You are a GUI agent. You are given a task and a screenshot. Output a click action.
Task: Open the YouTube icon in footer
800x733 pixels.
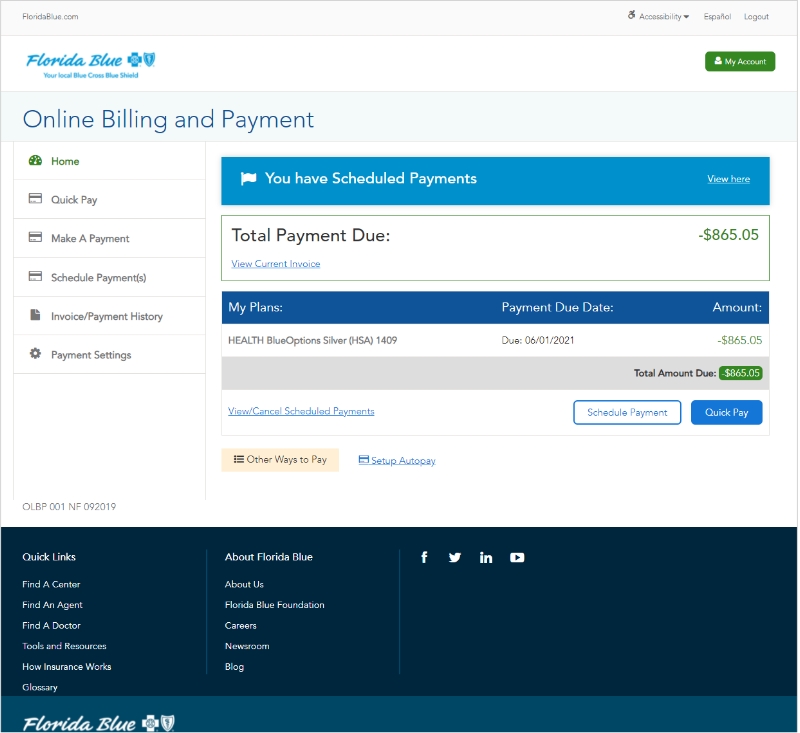click(x=517, y=558)
